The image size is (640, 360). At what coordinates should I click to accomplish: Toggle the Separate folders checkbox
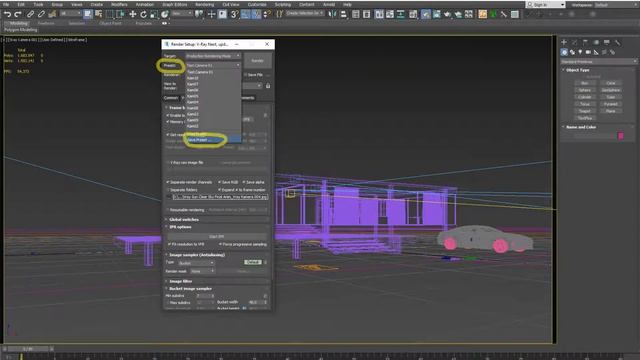tap(168, 190)
